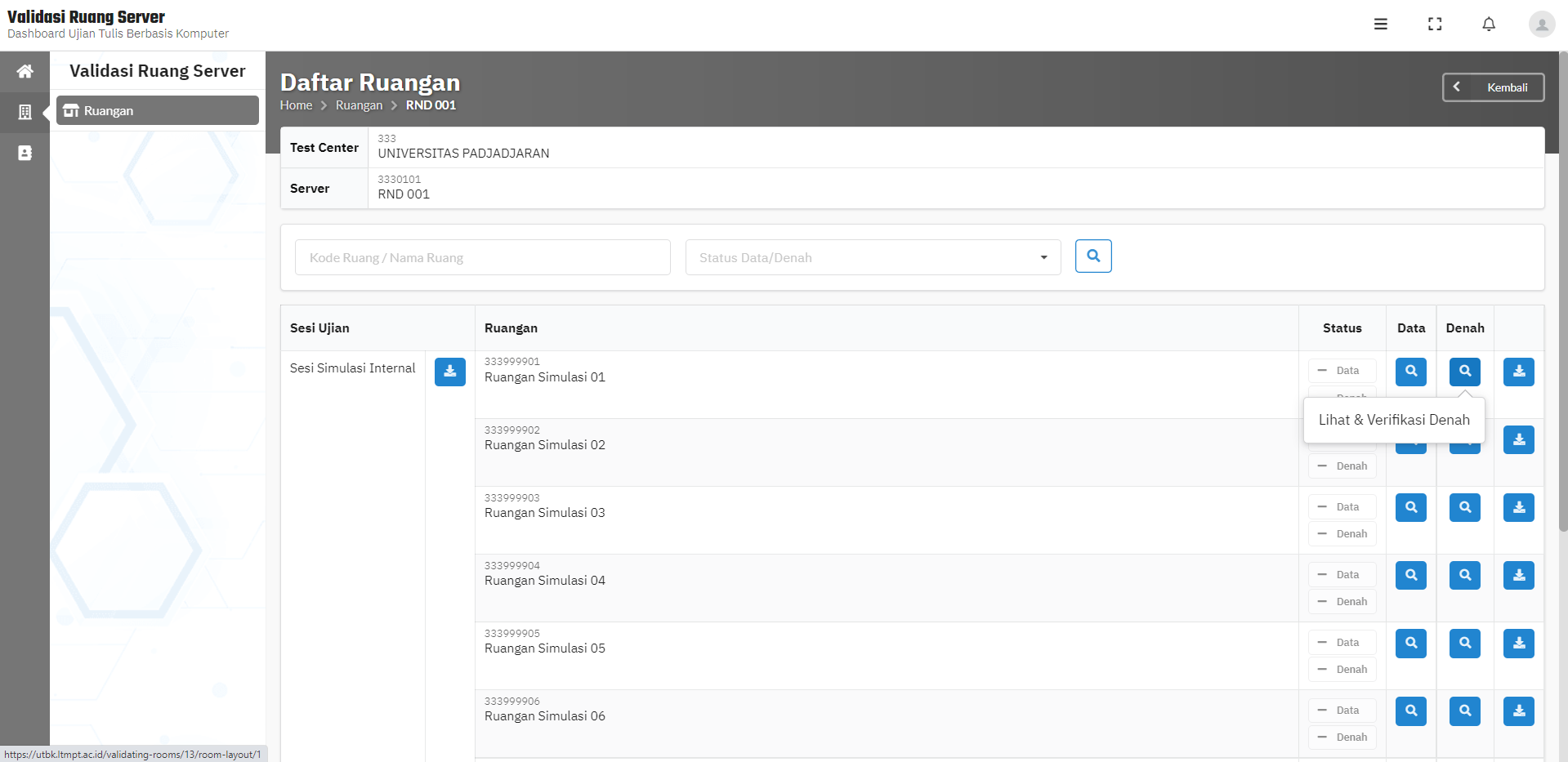View denah for Ruangan Simulasi 06
The image size is (1568, 762).
(1465, 711)
